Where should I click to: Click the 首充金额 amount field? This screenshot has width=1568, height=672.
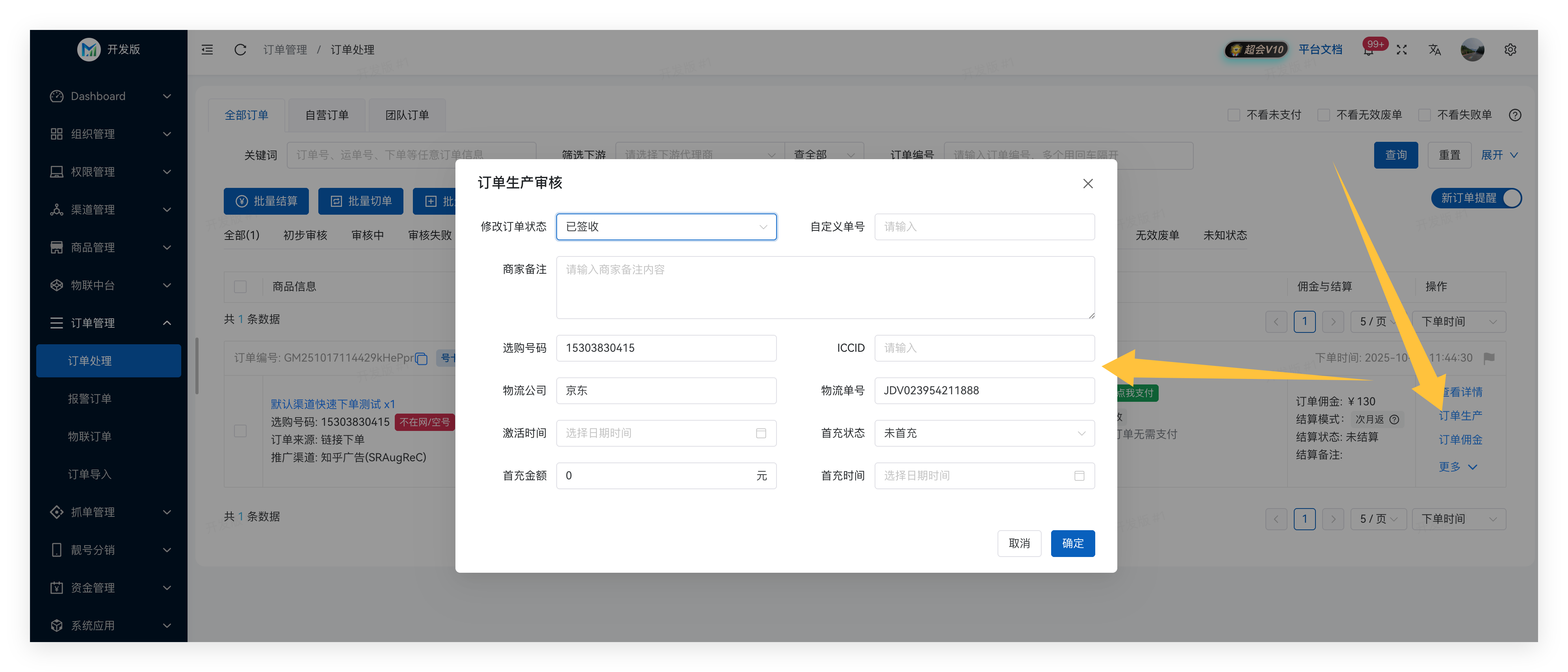[x=666, y=476]
